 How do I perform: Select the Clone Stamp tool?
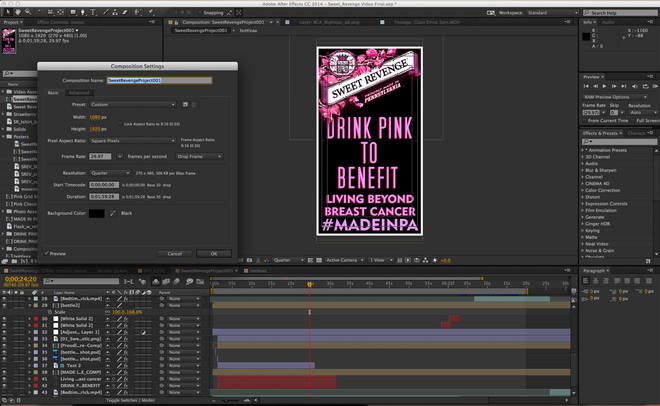coord(115,12)
